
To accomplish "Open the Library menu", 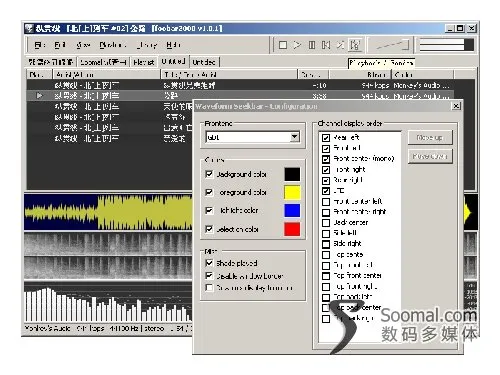I will (147, 45).
